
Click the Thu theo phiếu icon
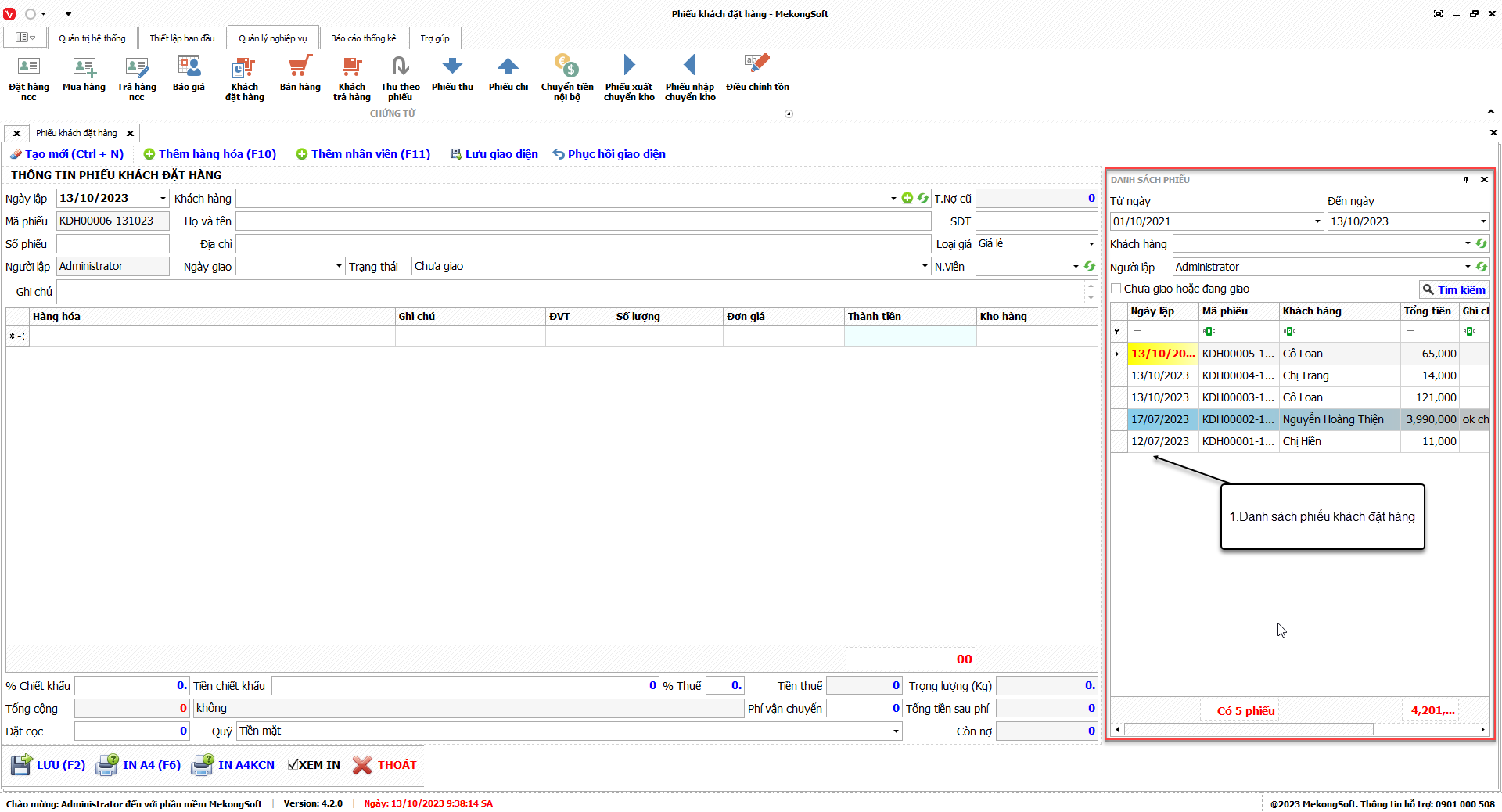400,67
